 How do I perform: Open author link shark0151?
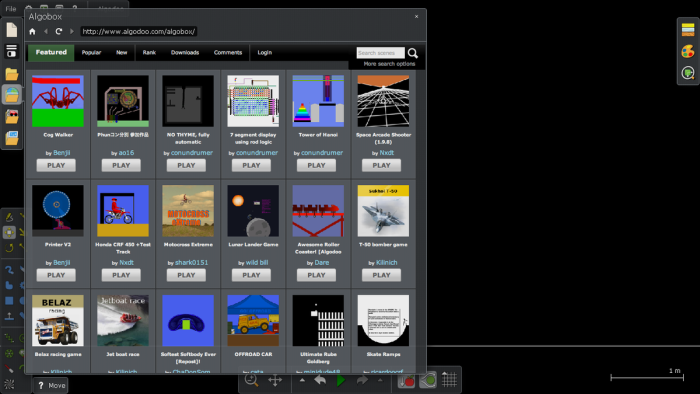tap(192, 262)
